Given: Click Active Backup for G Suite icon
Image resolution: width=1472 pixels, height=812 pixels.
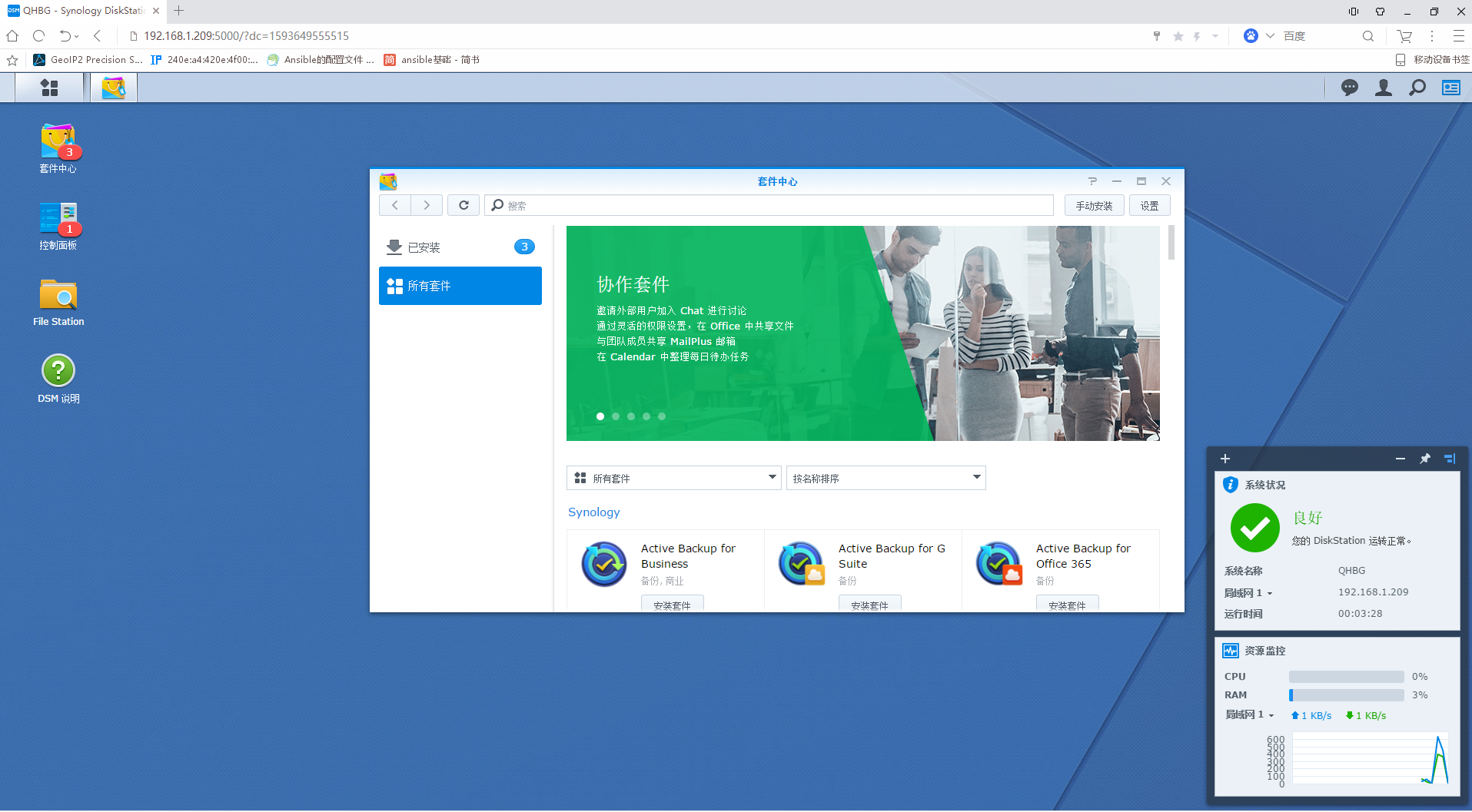Looking at the screenshot, I should point(802,564).
